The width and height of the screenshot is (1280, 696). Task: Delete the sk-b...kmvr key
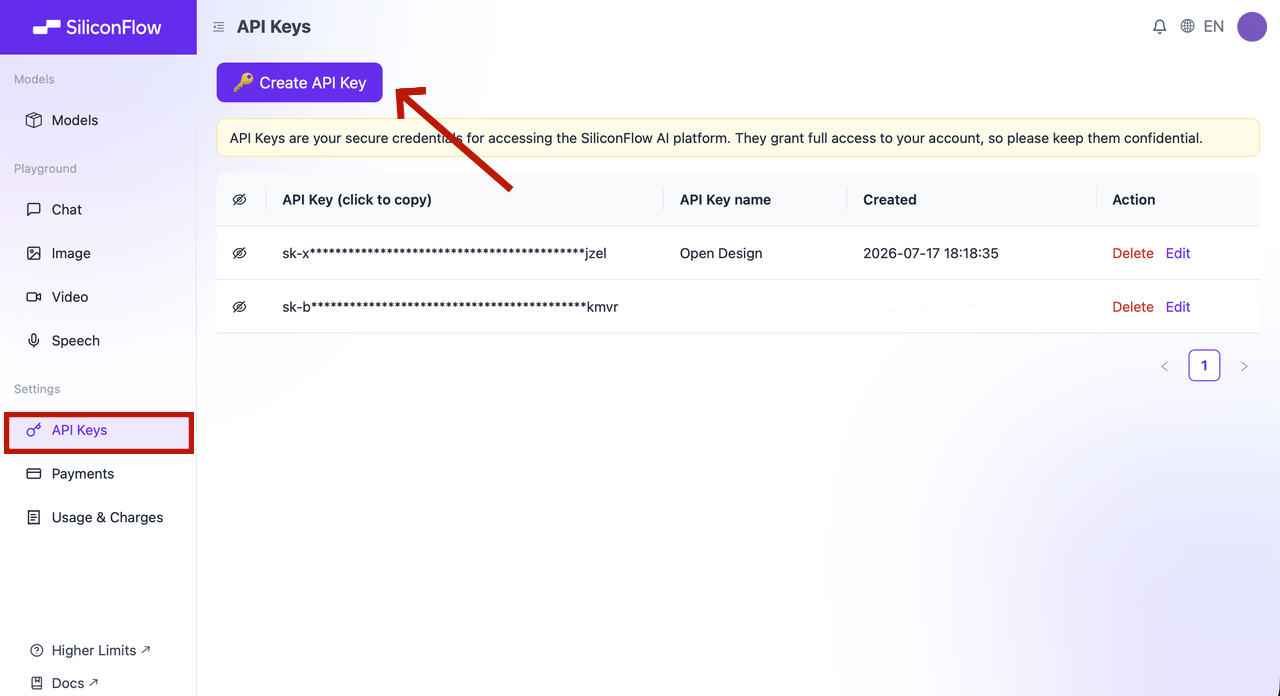pos(1133,307)
